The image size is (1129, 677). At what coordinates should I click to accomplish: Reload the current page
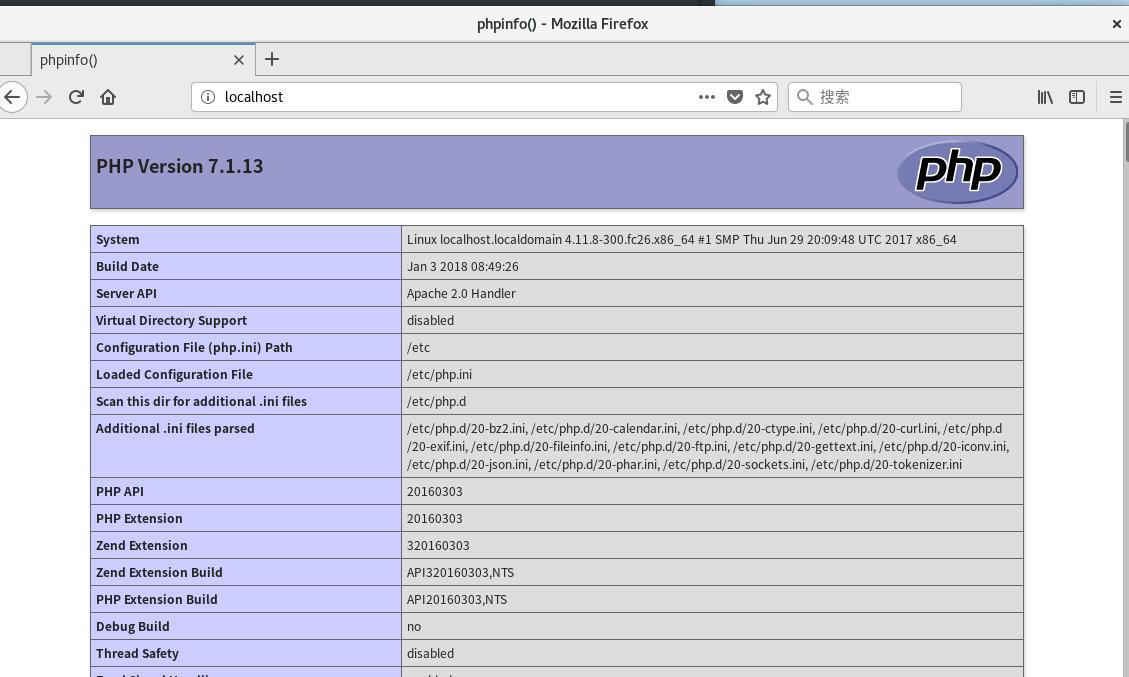click(76, 97)
